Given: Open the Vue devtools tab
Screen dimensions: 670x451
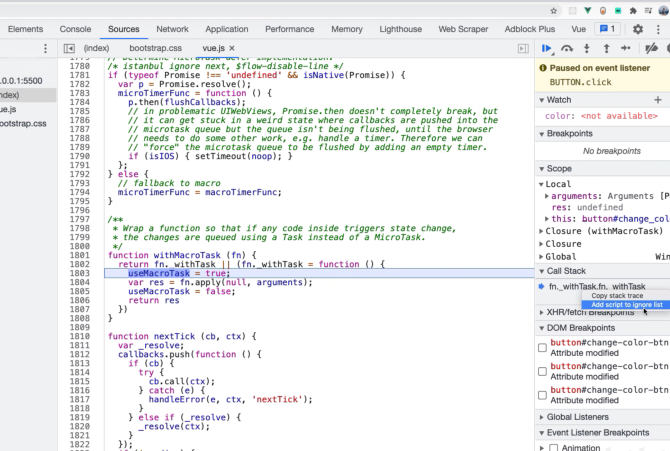Looking at the screenshot, I should 579,29.
